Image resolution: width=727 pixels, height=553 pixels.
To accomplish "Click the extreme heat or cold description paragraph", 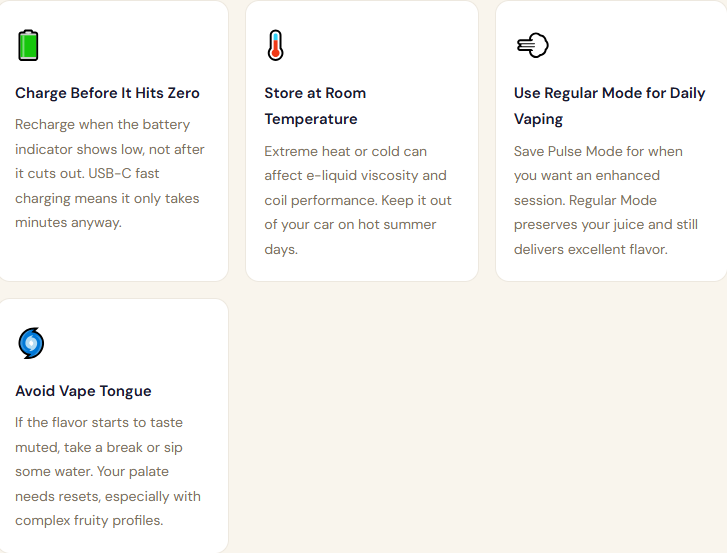I will coord(357,200).
